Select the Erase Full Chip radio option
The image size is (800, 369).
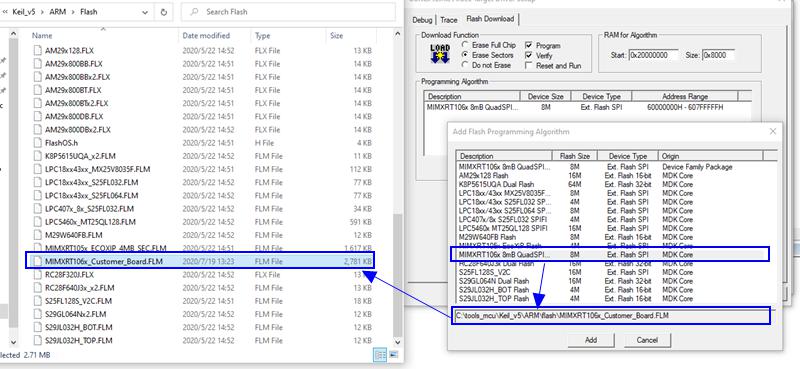point(465,45)
